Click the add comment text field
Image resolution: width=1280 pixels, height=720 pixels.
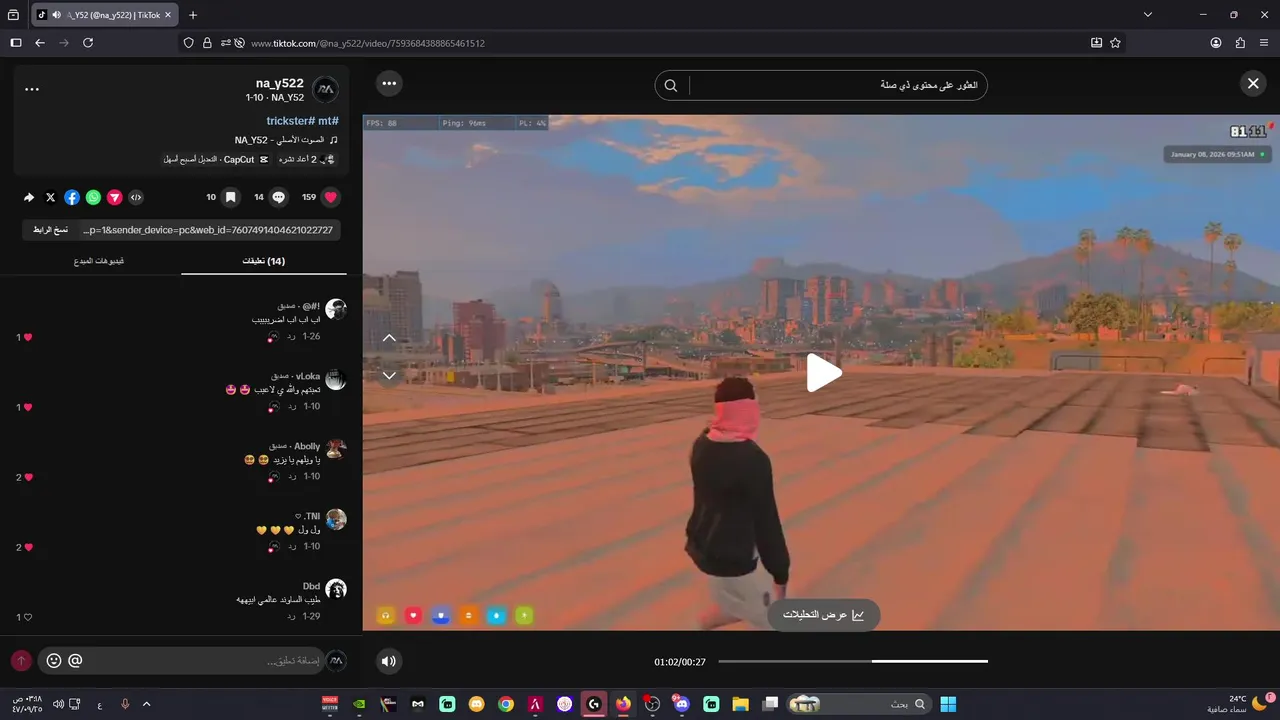[207, 661]
